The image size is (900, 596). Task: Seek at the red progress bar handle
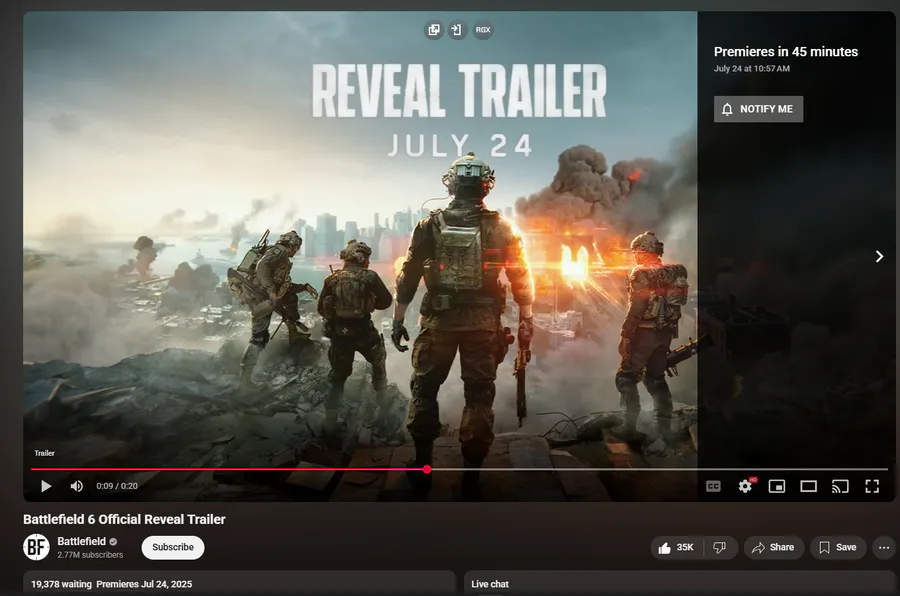(x=427, y=469)
